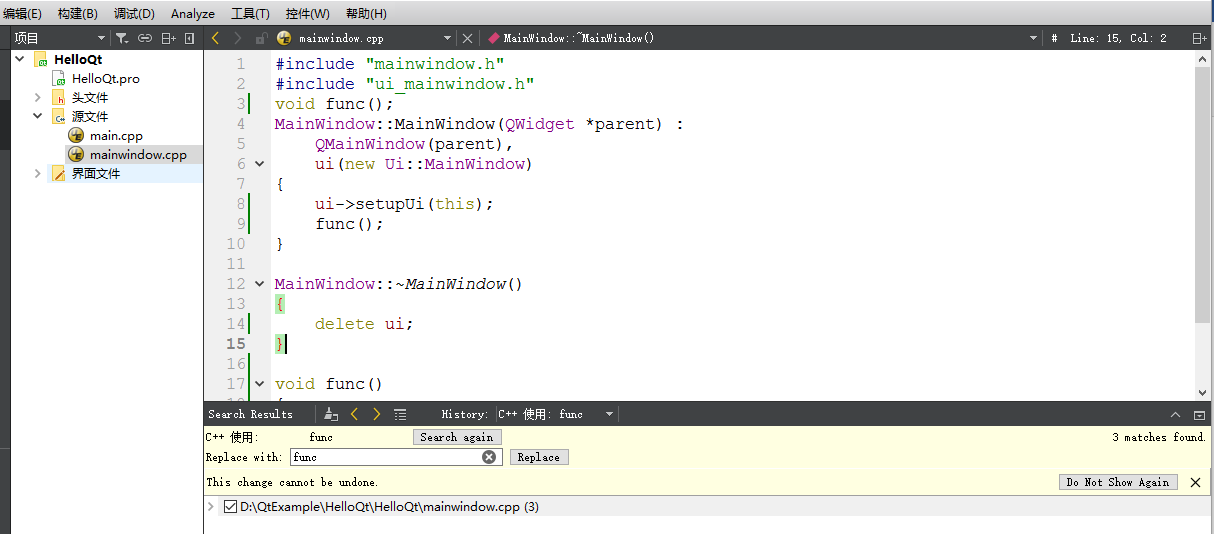Split the project sidebar panel
Viewport: 1214px width, 534px height.
pos(168,38)
